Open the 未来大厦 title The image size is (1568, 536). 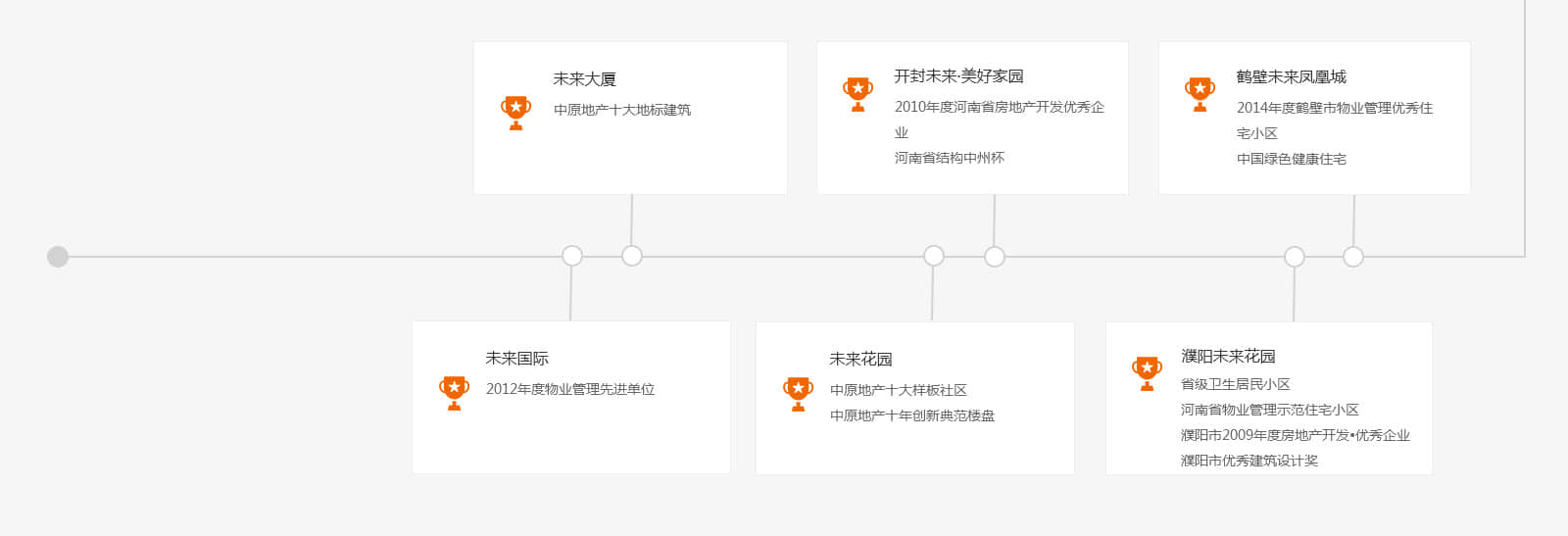point(584,79)
